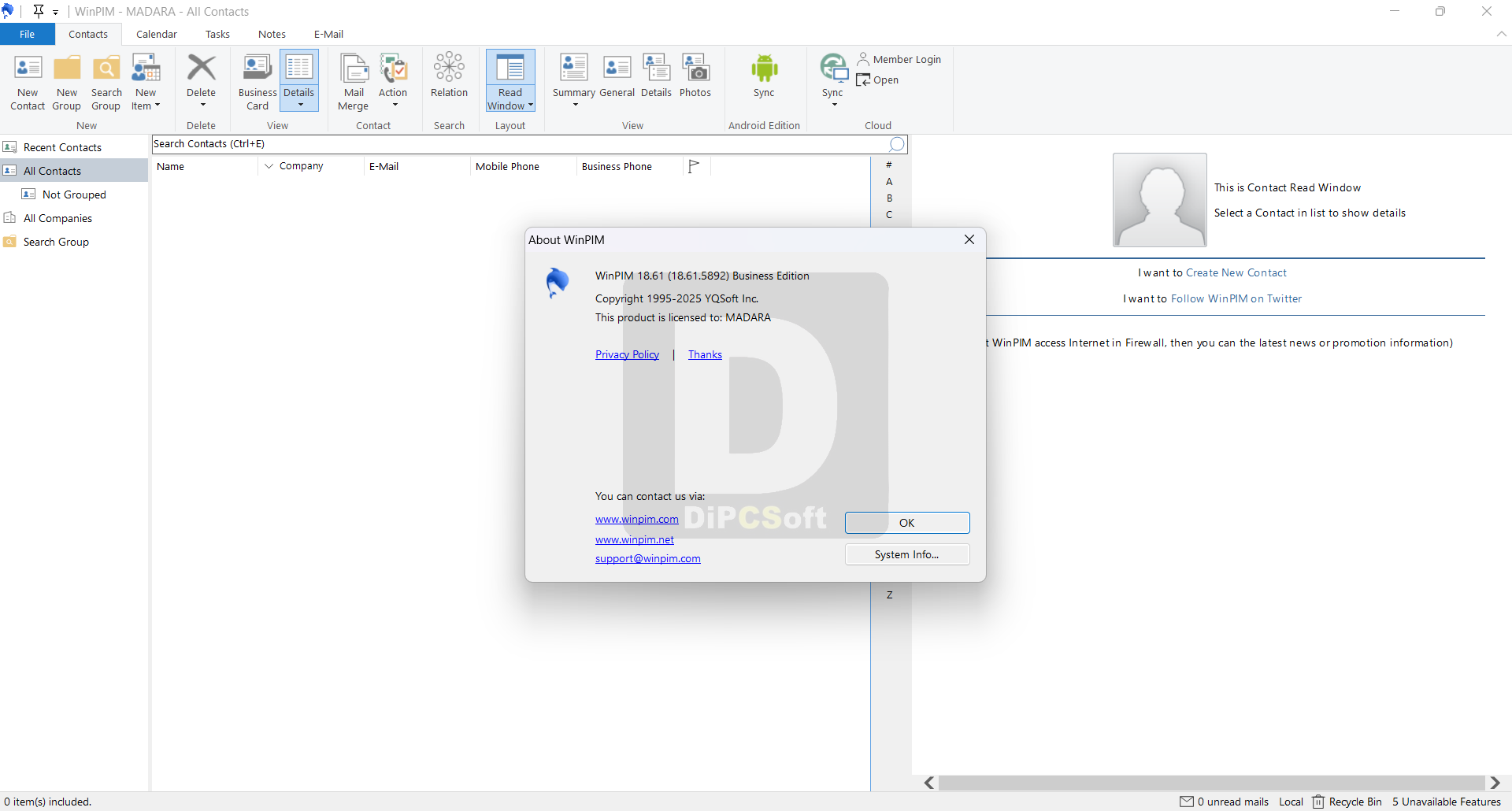Click the Member Login icon
This screenshot has height=811, width=1512.
tap(863, 59)
